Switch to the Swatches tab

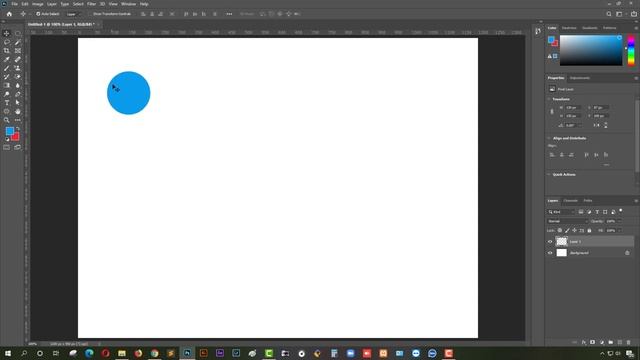pyautogui.click(x=569, y=28)
